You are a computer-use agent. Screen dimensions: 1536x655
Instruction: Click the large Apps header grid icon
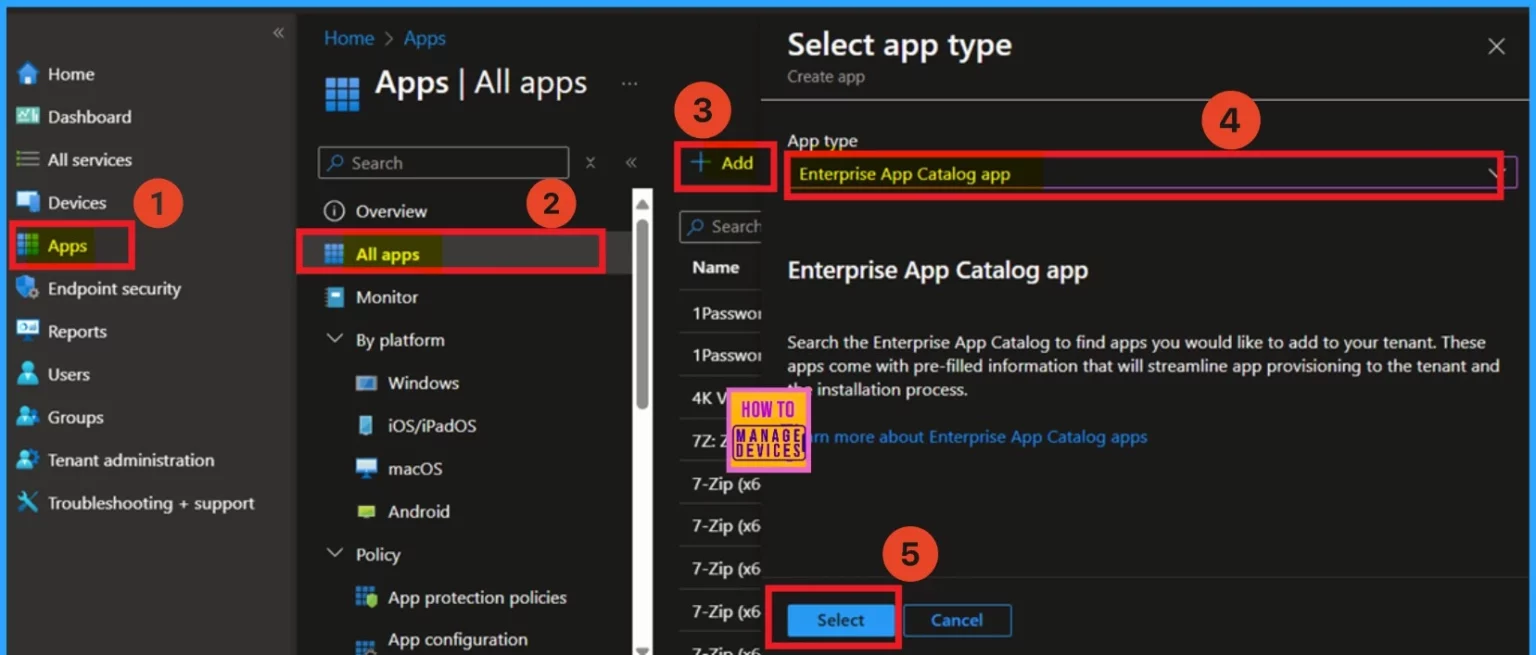pos(343,94)
